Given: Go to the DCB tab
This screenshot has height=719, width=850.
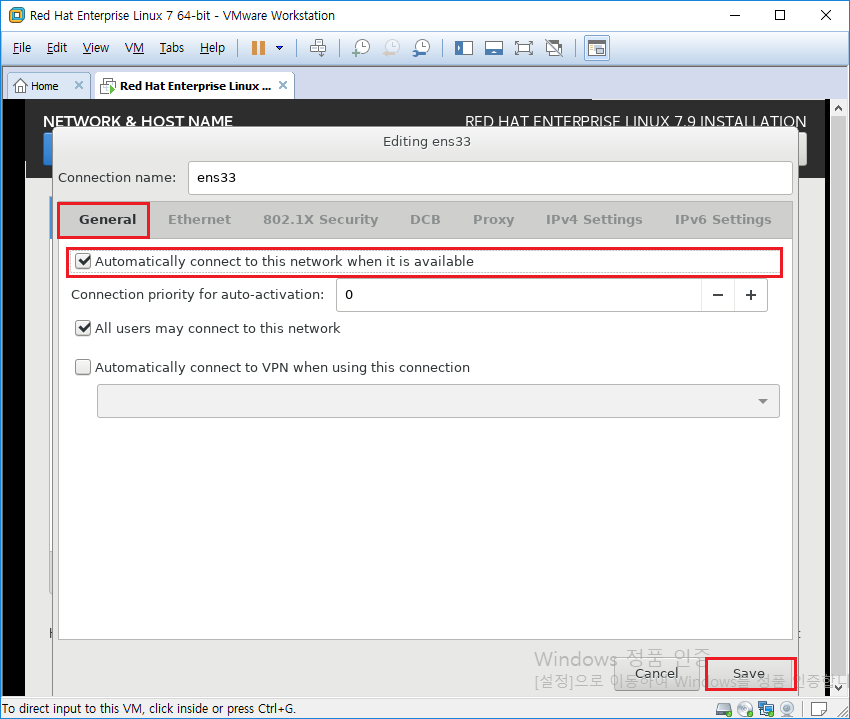Looking at the screenshot, I should (426, 220).
